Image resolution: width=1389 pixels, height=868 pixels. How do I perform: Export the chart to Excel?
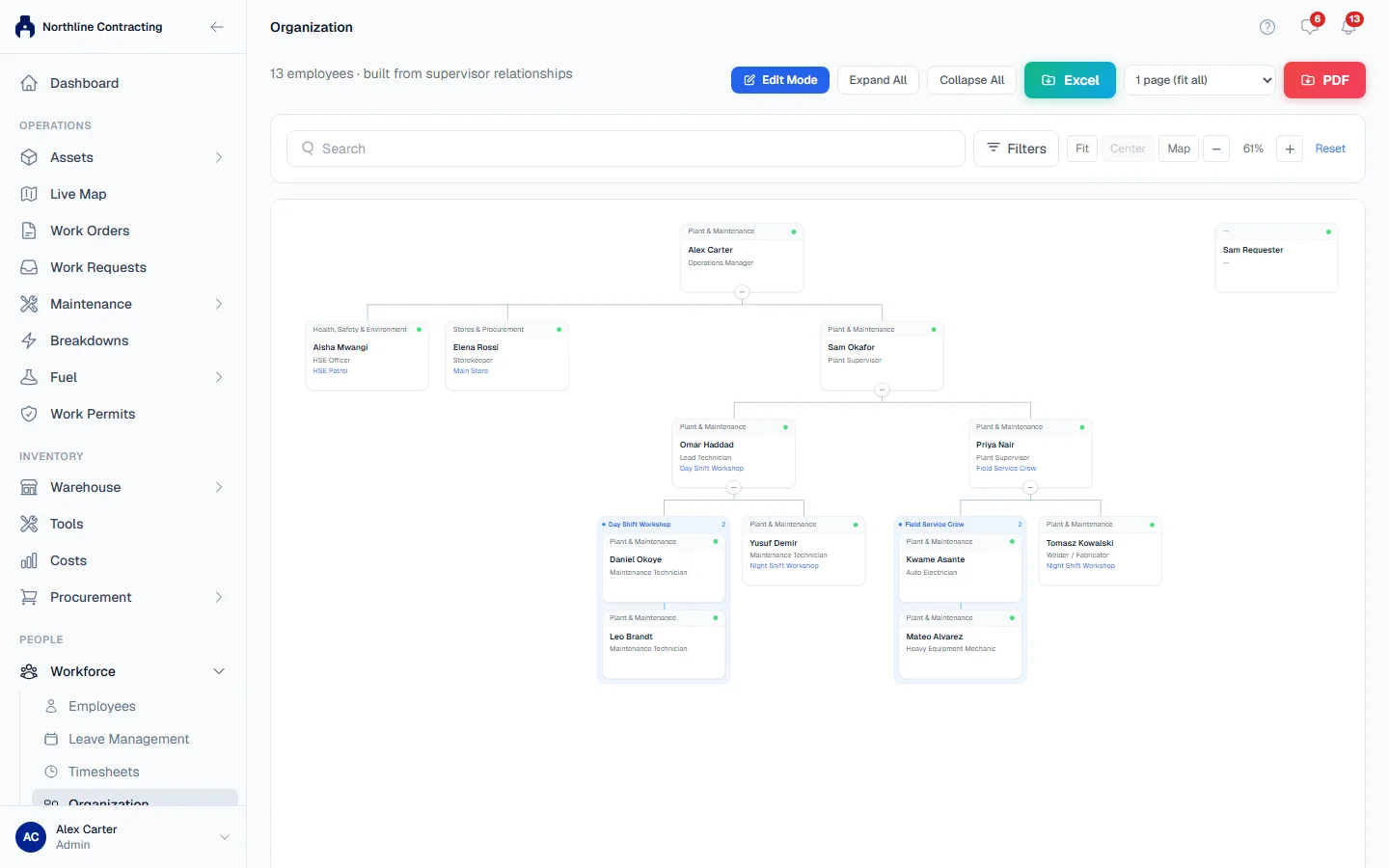pos(1070,80)
